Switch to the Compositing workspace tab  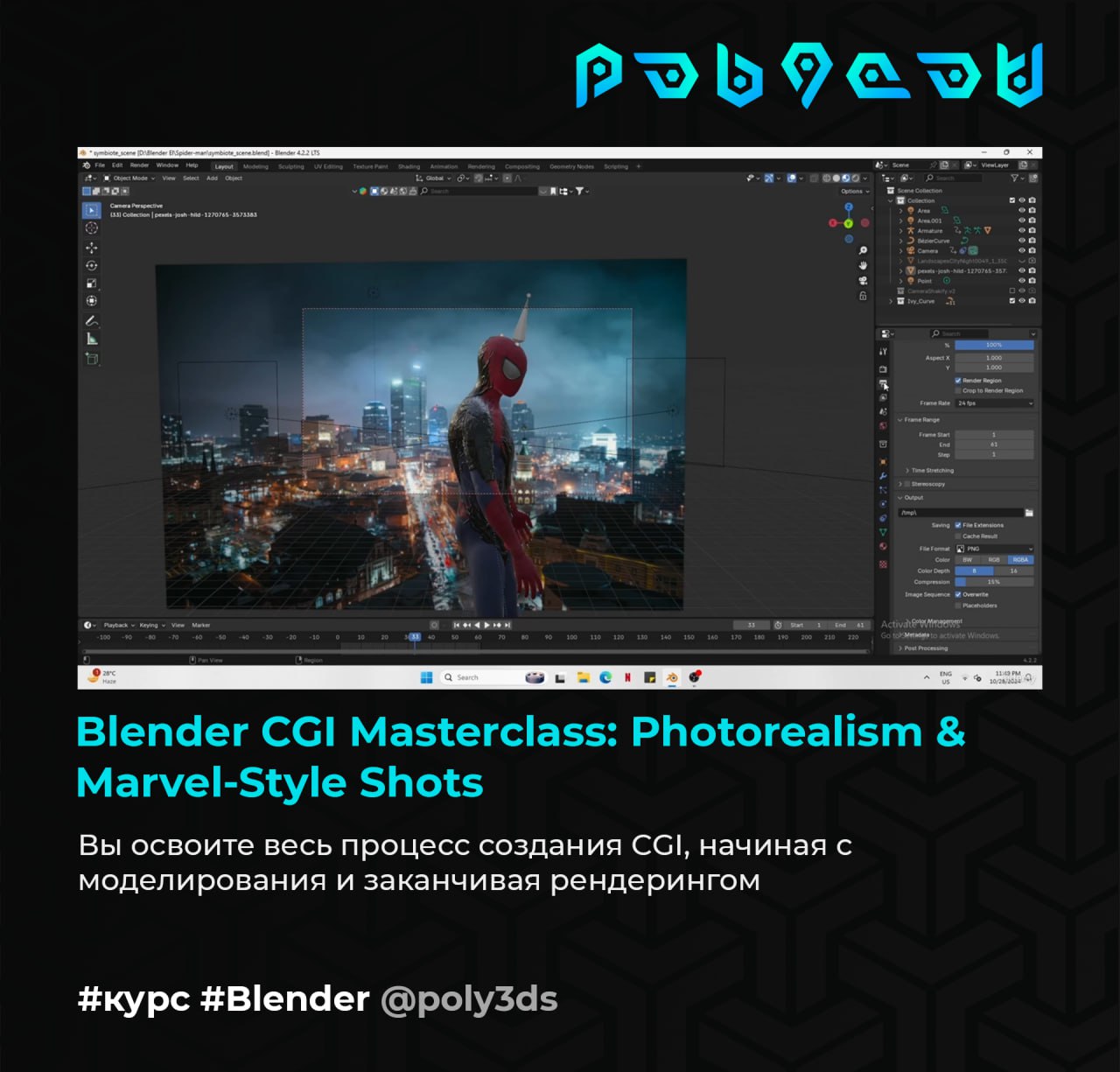click(522, 166)
